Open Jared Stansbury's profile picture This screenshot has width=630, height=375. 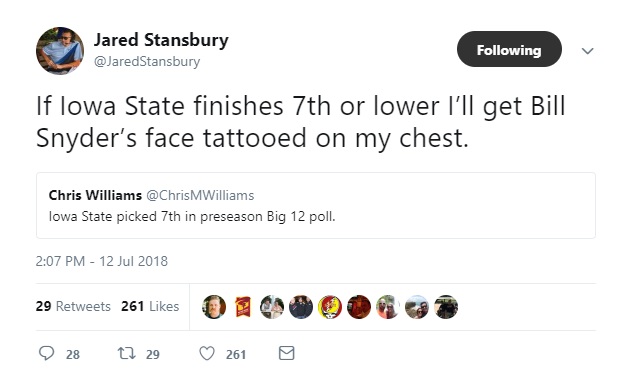click(x=60, y=51)
